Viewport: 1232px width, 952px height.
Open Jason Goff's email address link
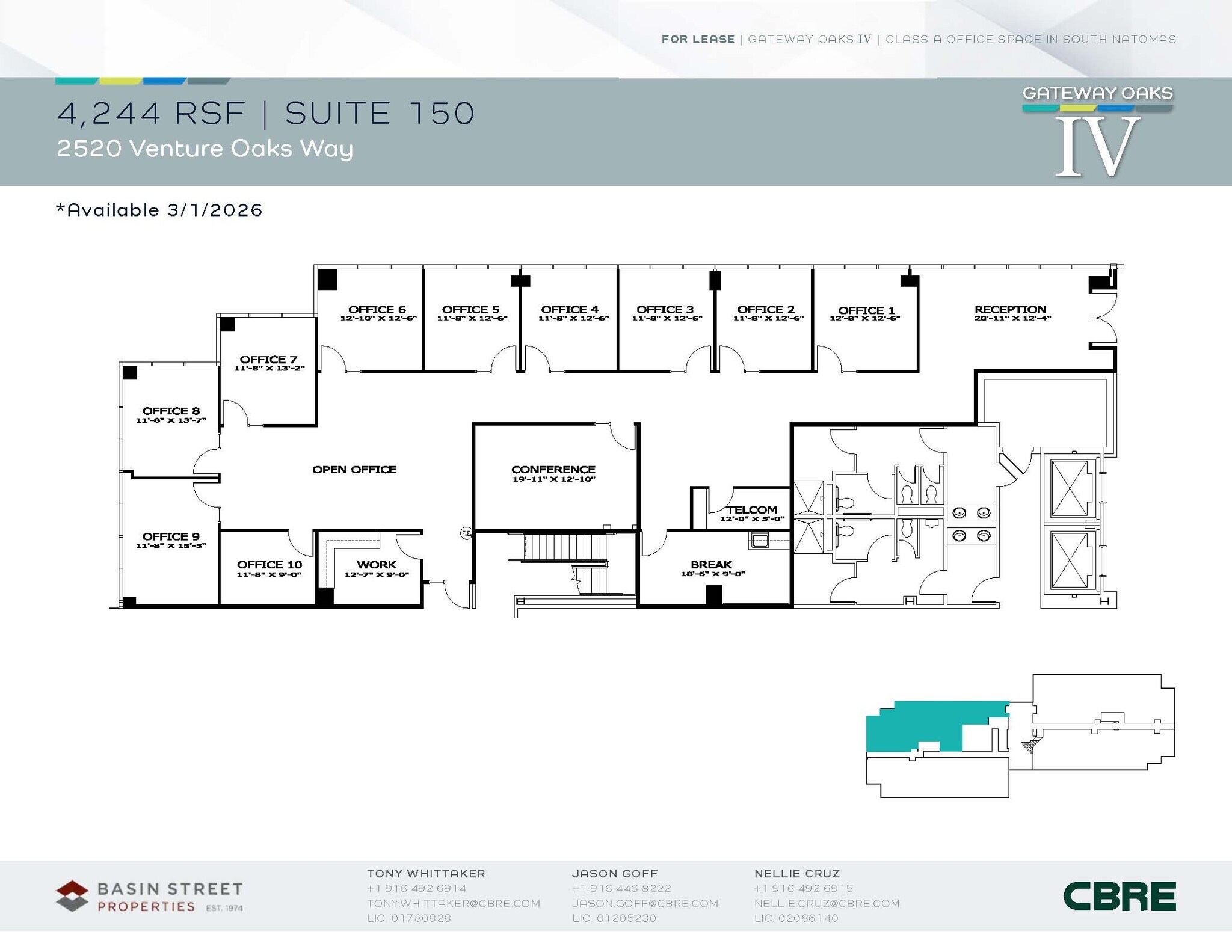(645, 903)
